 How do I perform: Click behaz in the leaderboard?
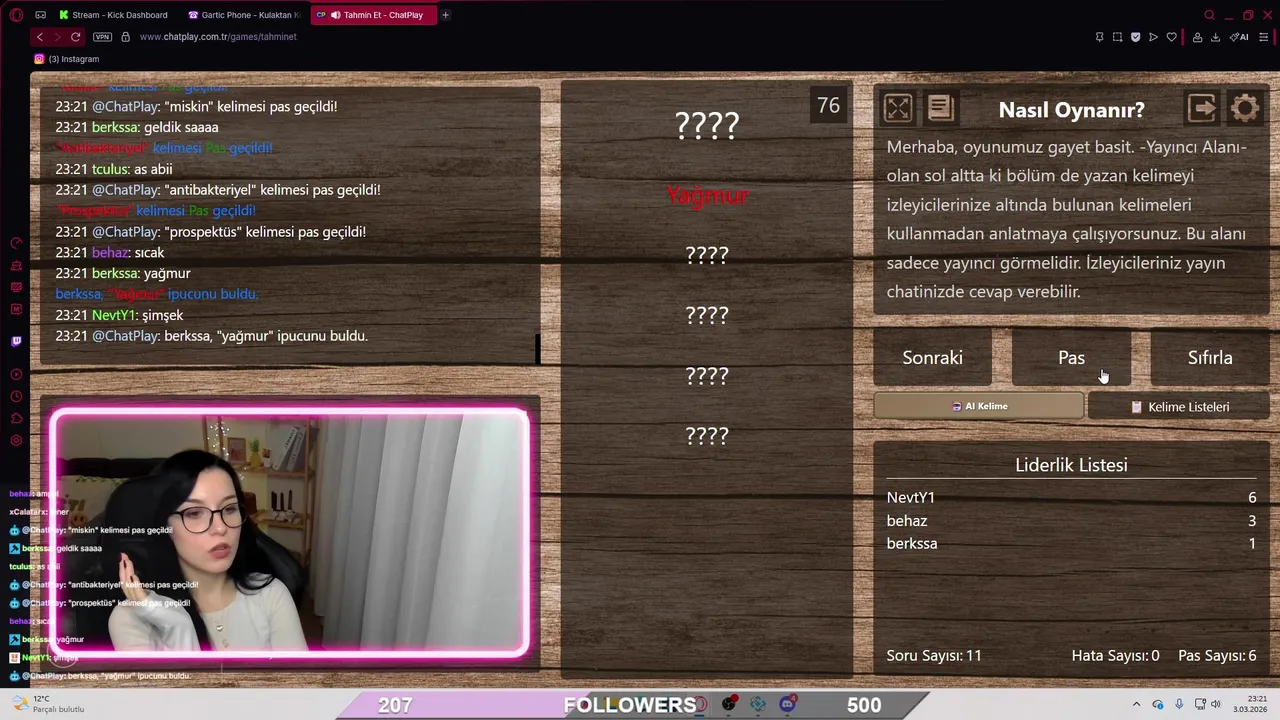[x=907, y=520]
